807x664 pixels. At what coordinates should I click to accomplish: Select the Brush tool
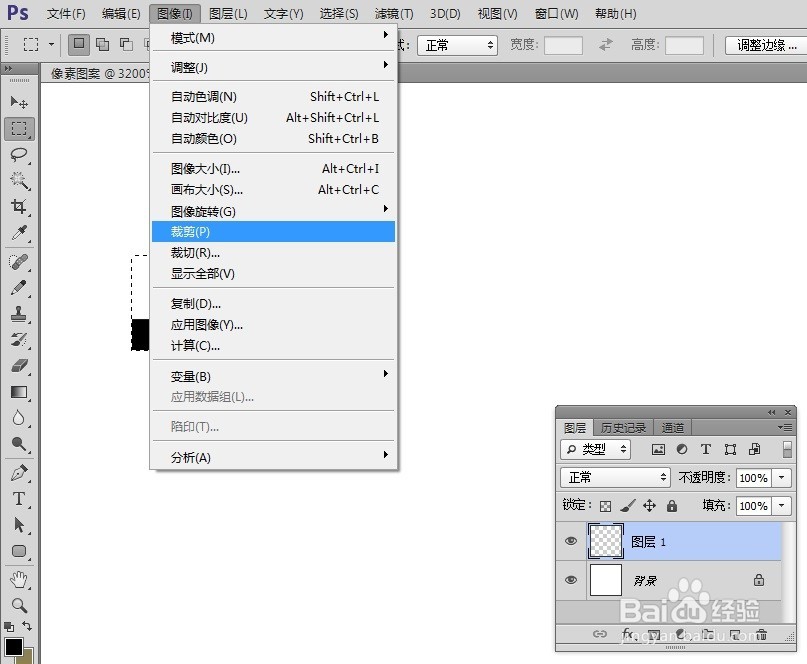point(19,288)
